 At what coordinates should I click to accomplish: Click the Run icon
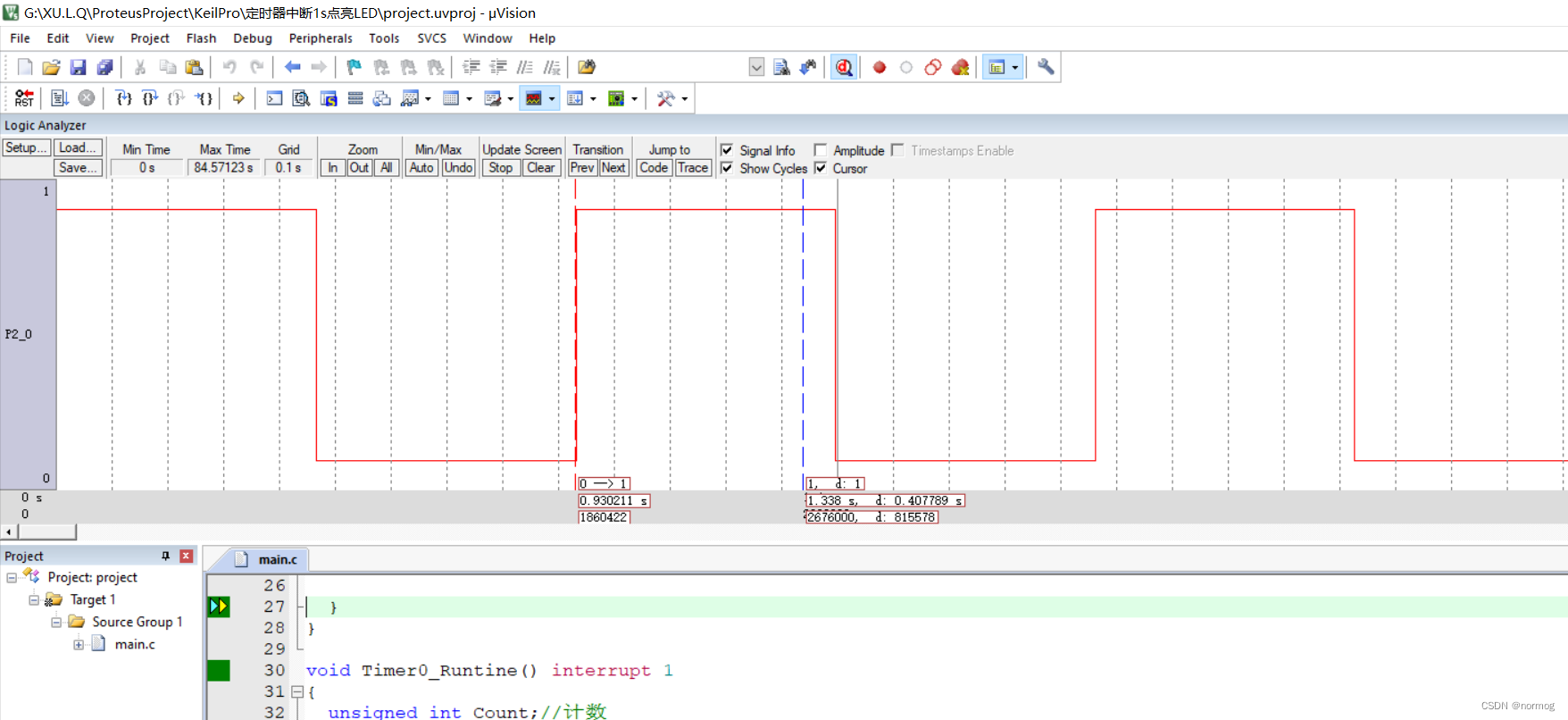click(x=60, y=98)
